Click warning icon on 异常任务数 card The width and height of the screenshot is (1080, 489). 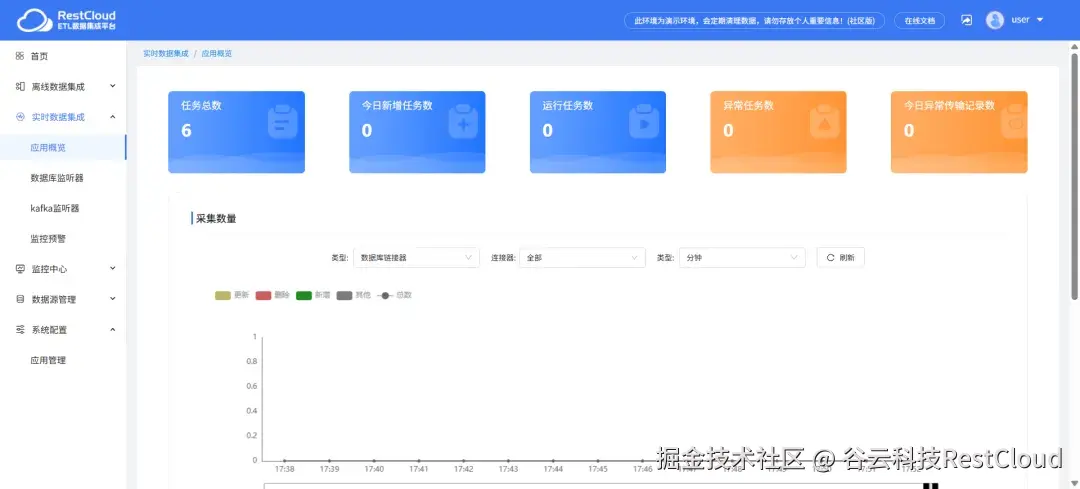[x=824, y=122]
